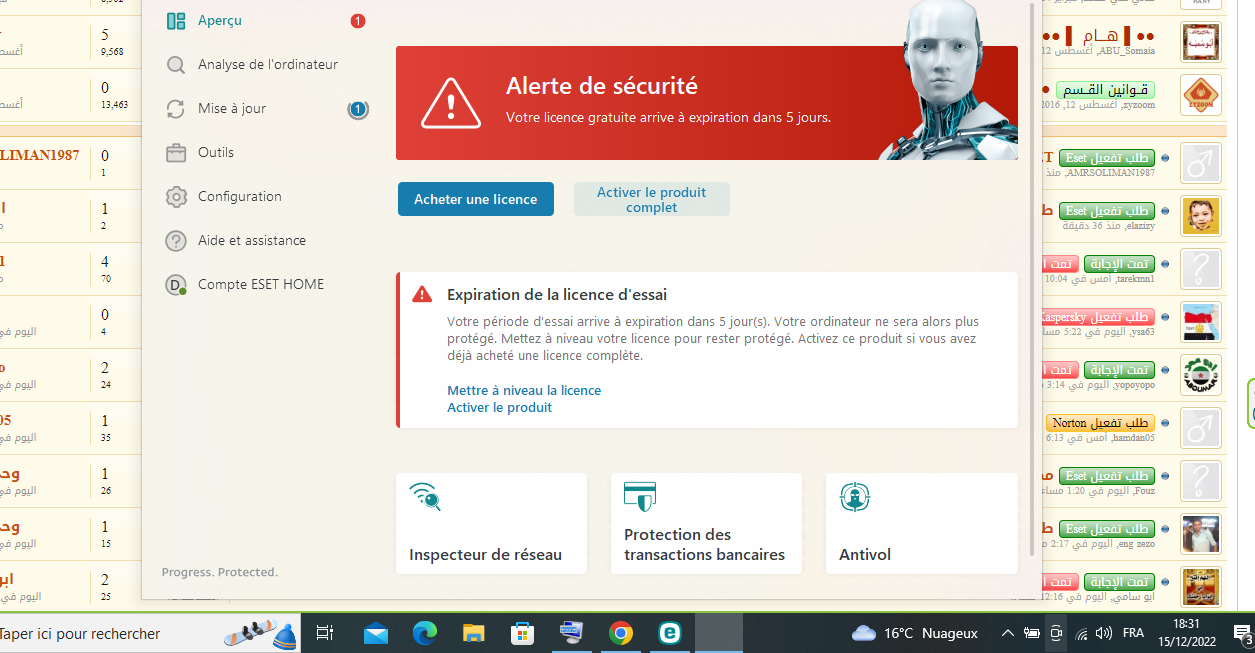
Task: Open Protection des transactions bancaires tile
Action: (x=706, y=523)
